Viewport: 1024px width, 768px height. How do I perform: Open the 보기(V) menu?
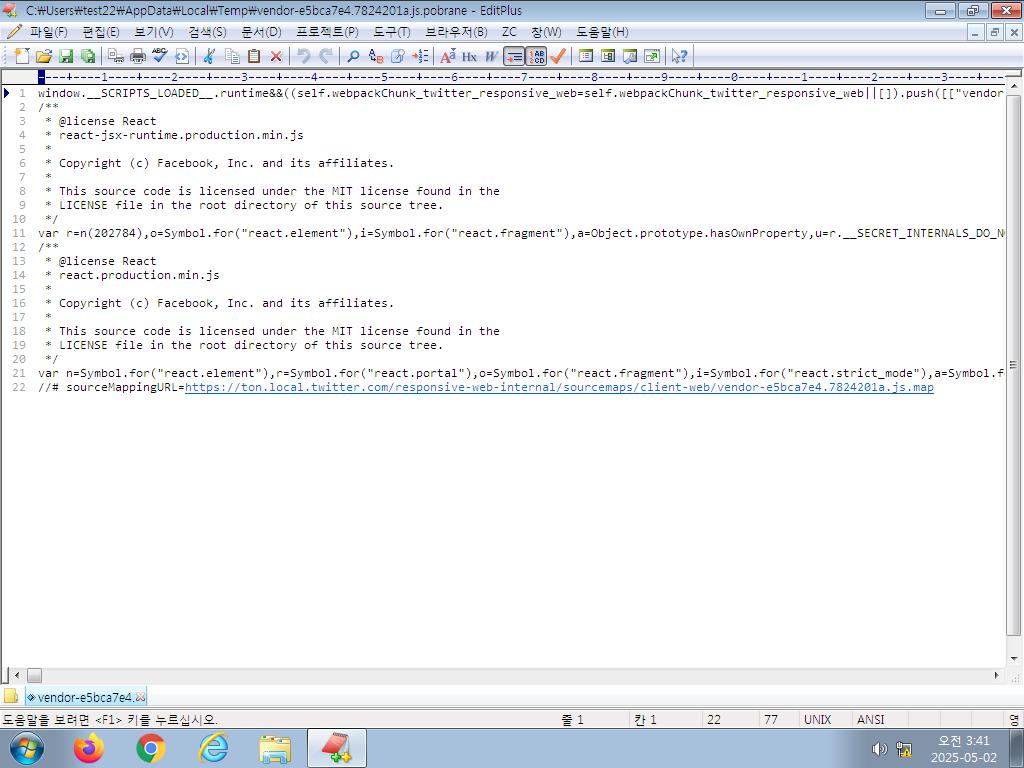[x=153, y=32]
